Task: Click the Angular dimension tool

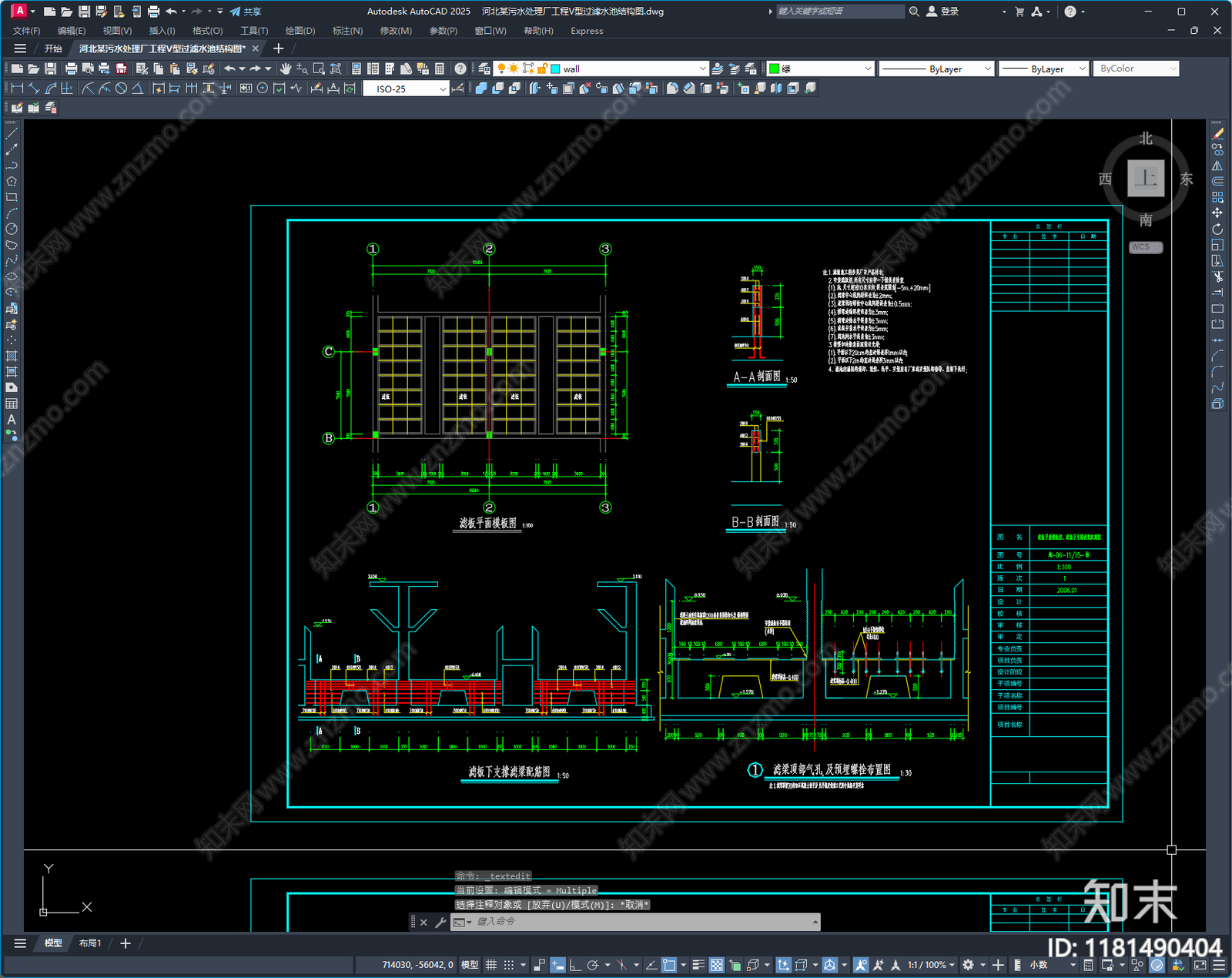Action: tap(137, 88)
